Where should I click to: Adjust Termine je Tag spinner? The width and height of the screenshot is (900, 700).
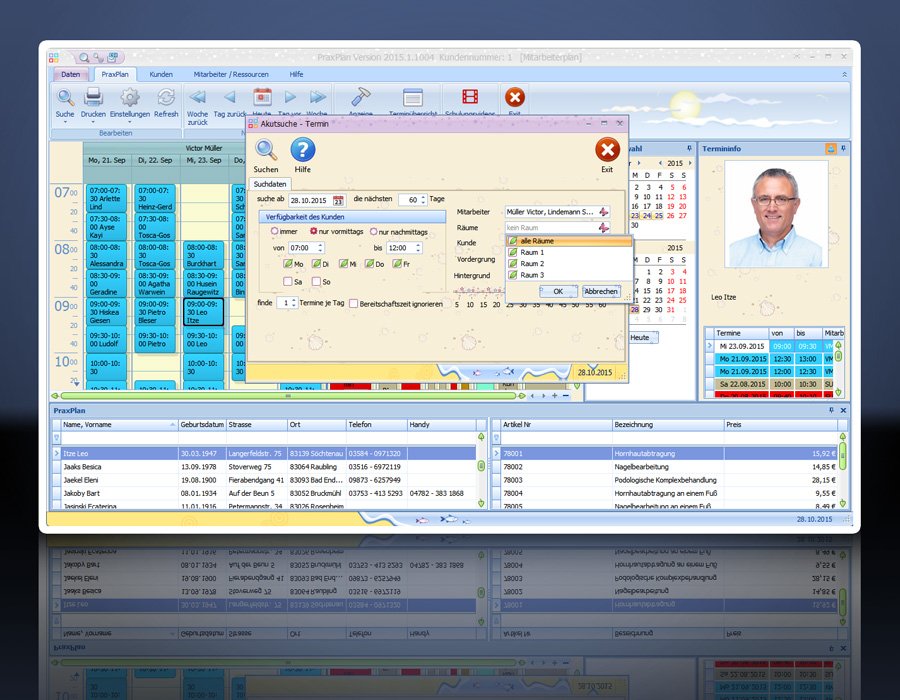pos(294,302)
